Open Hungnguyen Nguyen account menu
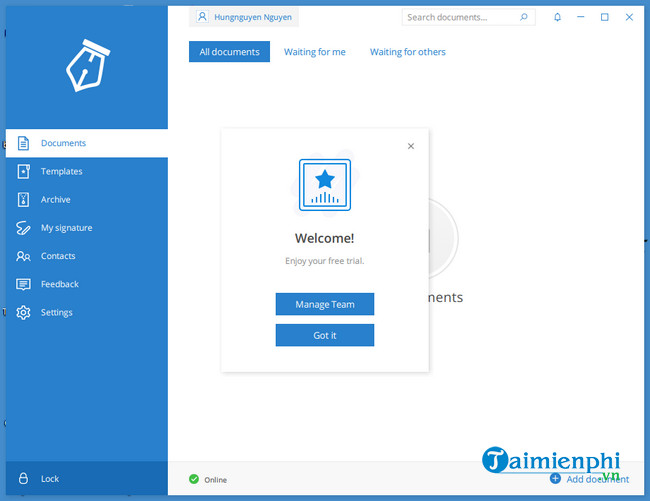Image resolution: width=650 pixels, height=501 pixels. (244, 17)
